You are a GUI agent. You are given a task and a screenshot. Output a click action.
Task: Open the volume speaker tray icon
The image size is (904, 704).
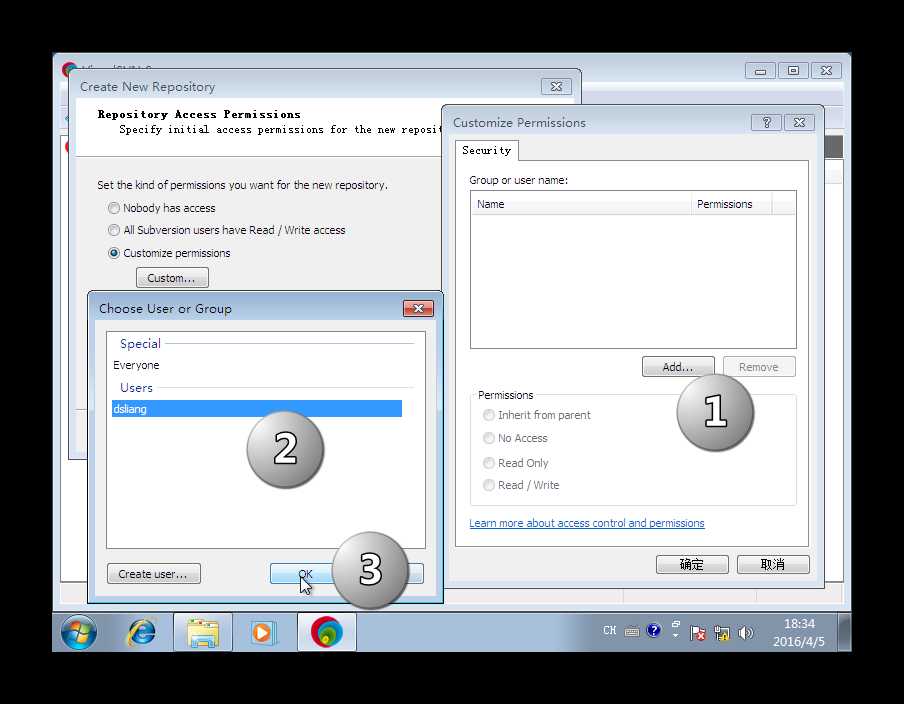[745, 633]
